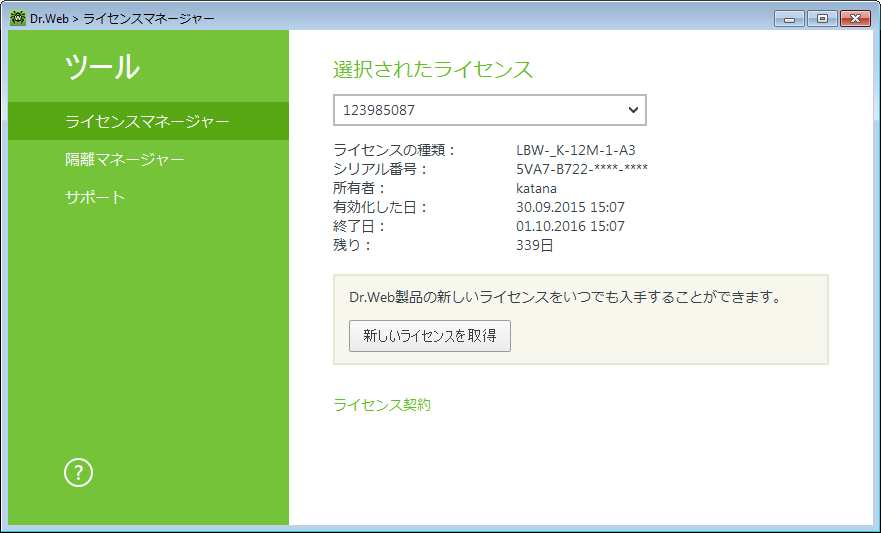Click the ライセンスの種類 label
The height and width of the screenshot is (533, 881).
pos(394,150)
